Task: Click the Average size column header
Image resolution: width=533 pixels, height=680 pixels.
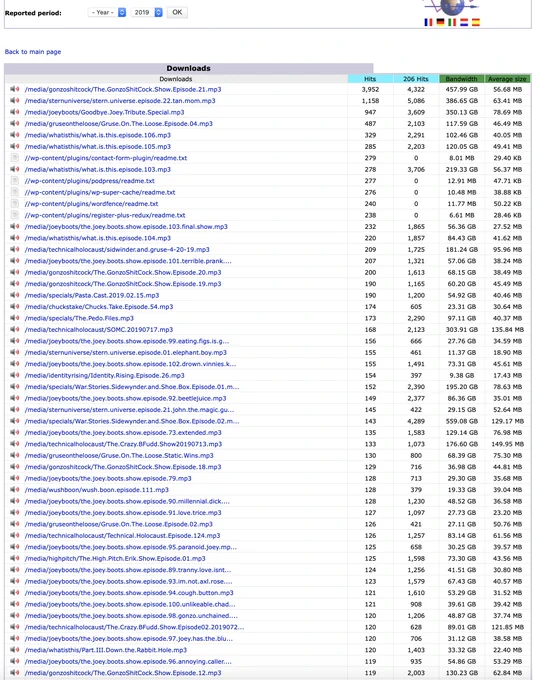Action: 507,79
